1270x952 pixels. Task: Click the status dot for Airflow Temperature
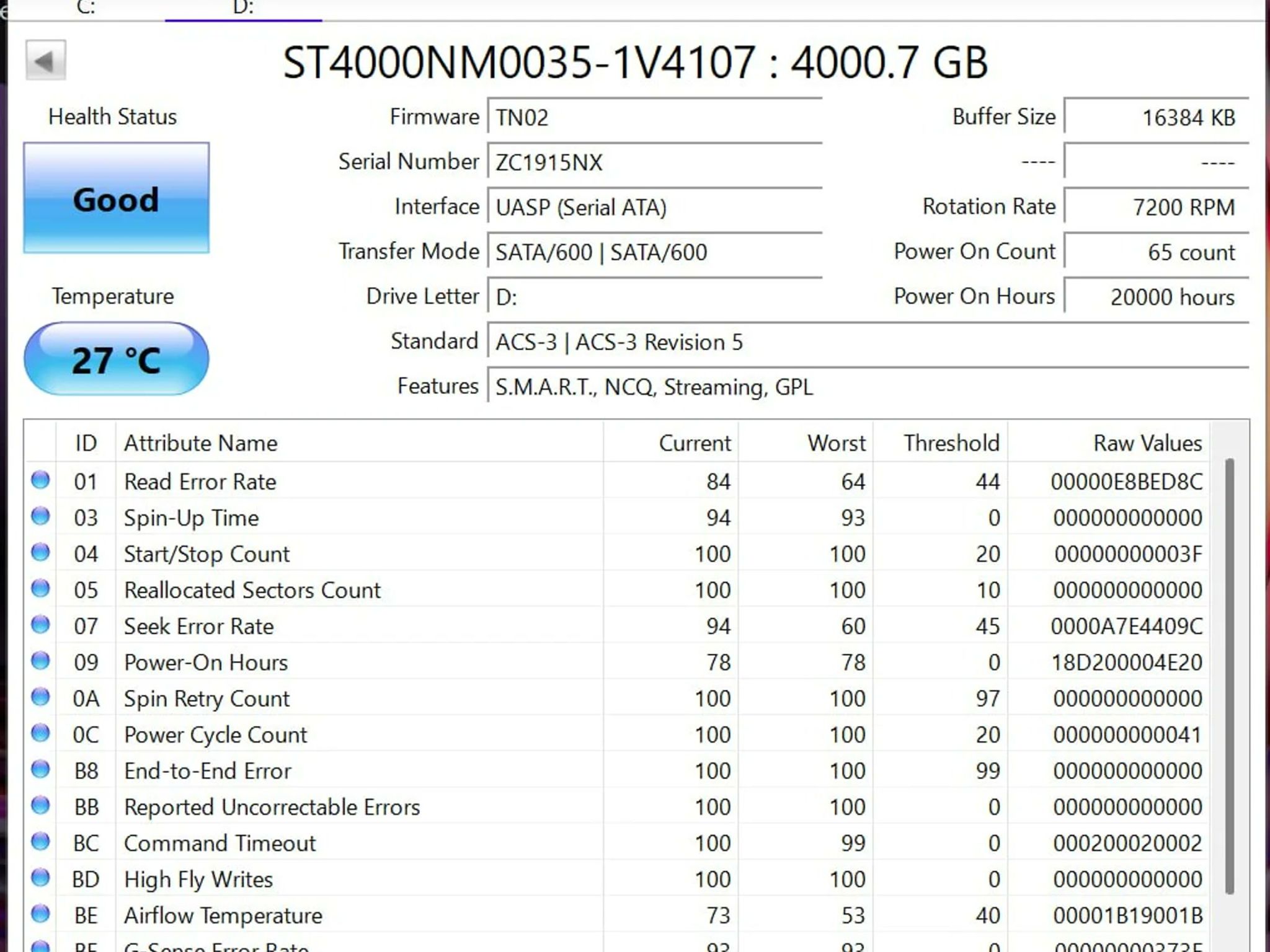pos(40,913)
